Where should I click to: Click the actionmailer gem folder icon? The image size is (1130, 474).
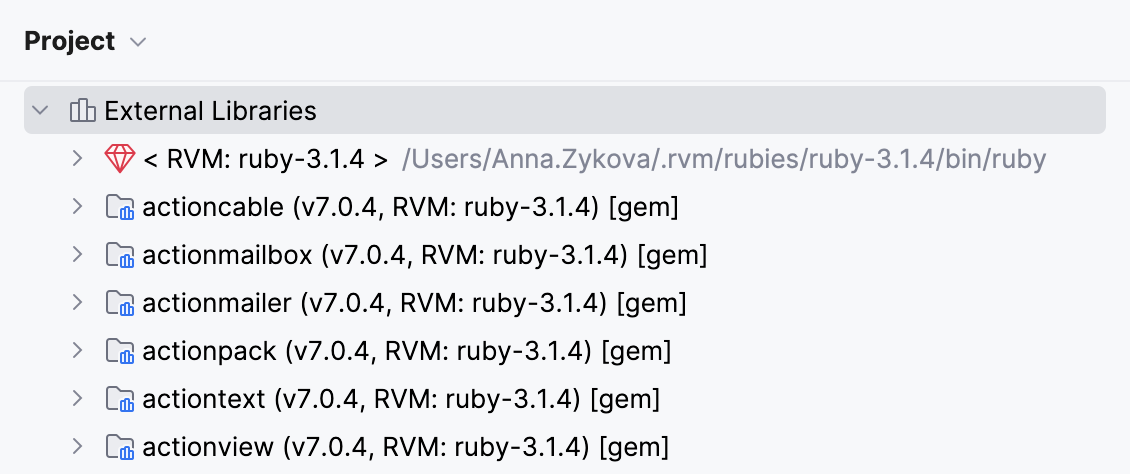click(120, 303)
